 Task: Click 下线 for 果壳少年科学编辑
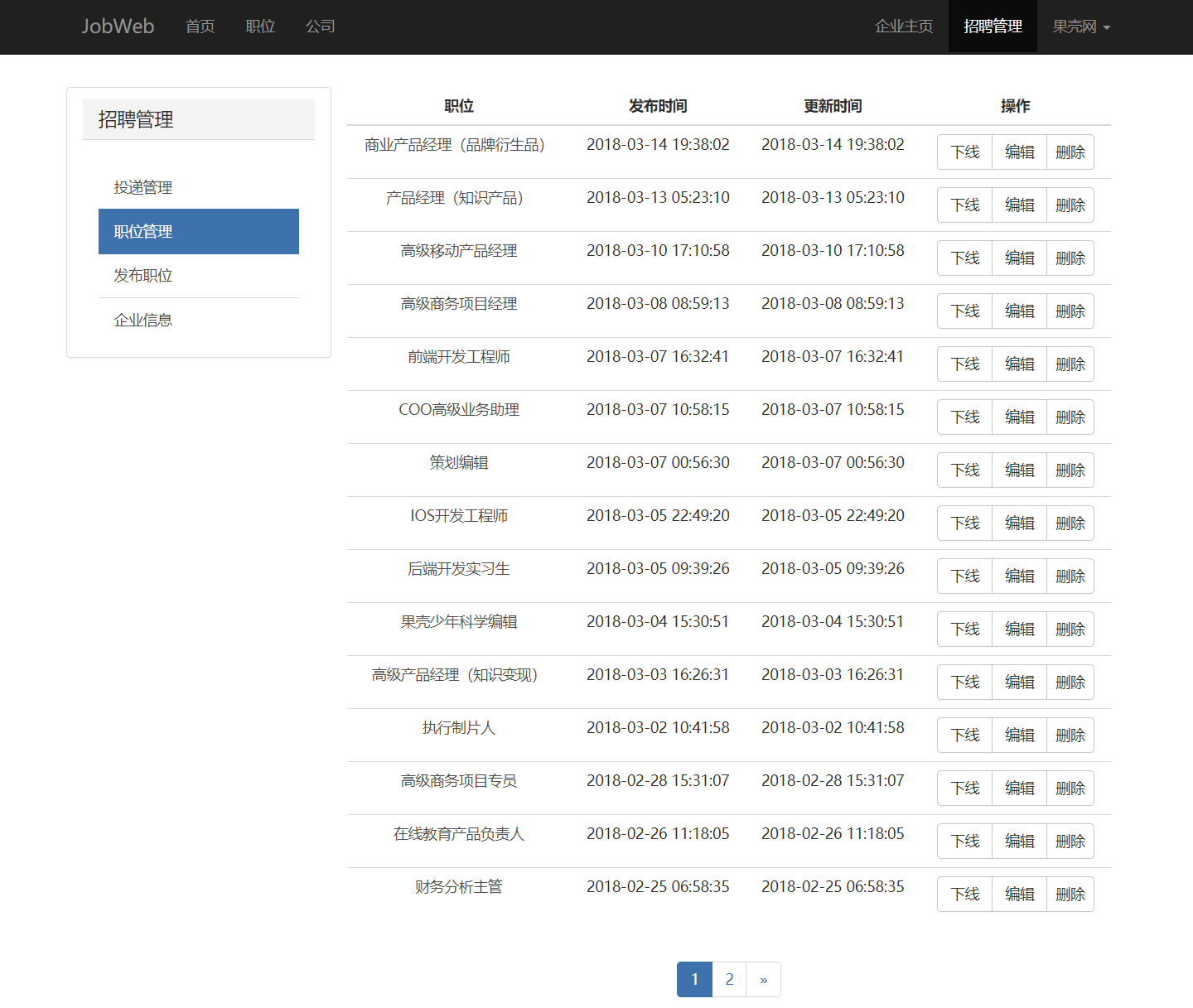coord(964,629)
